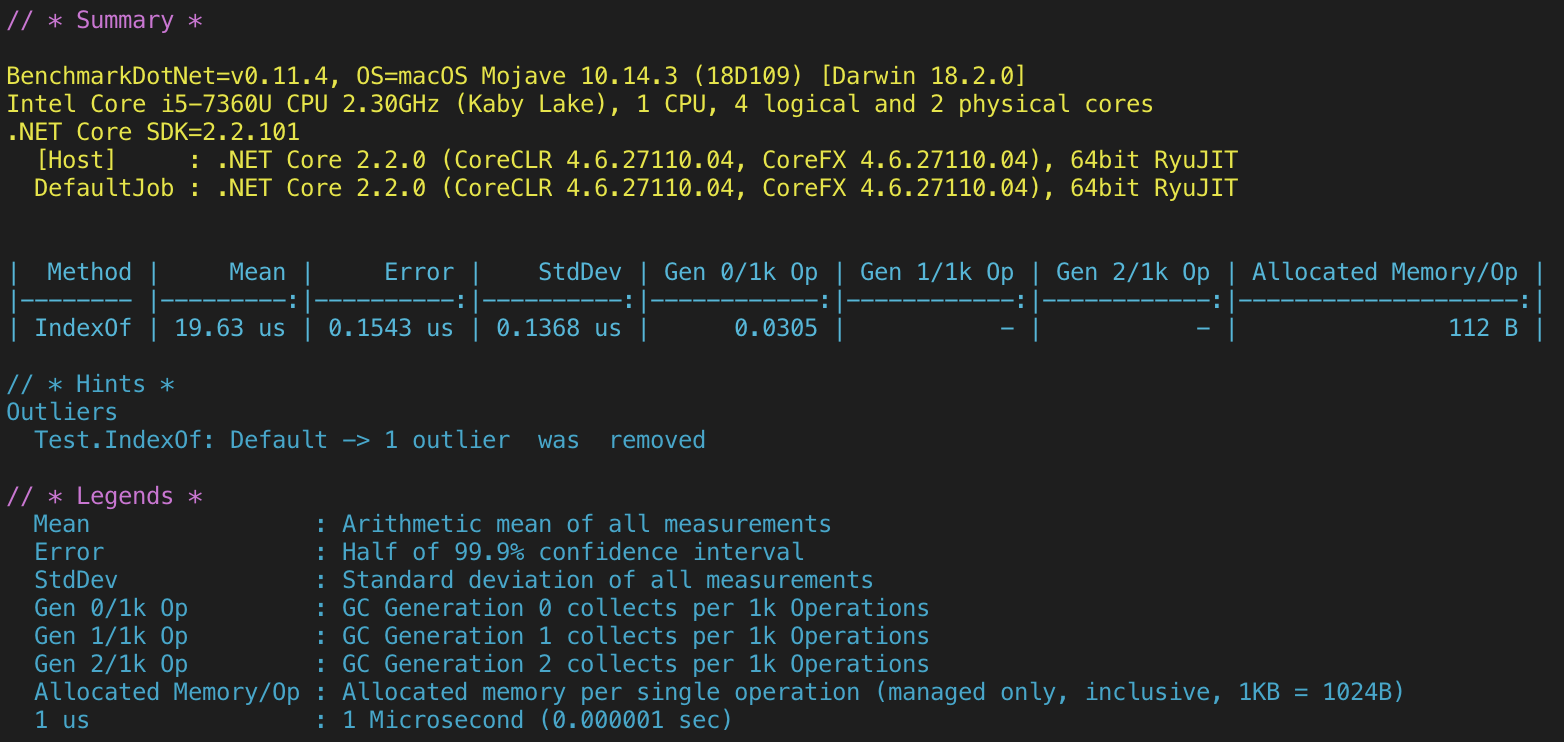1564x742 pixels.
Task: Click the IndexOf row in the results table
Action: 83,327
